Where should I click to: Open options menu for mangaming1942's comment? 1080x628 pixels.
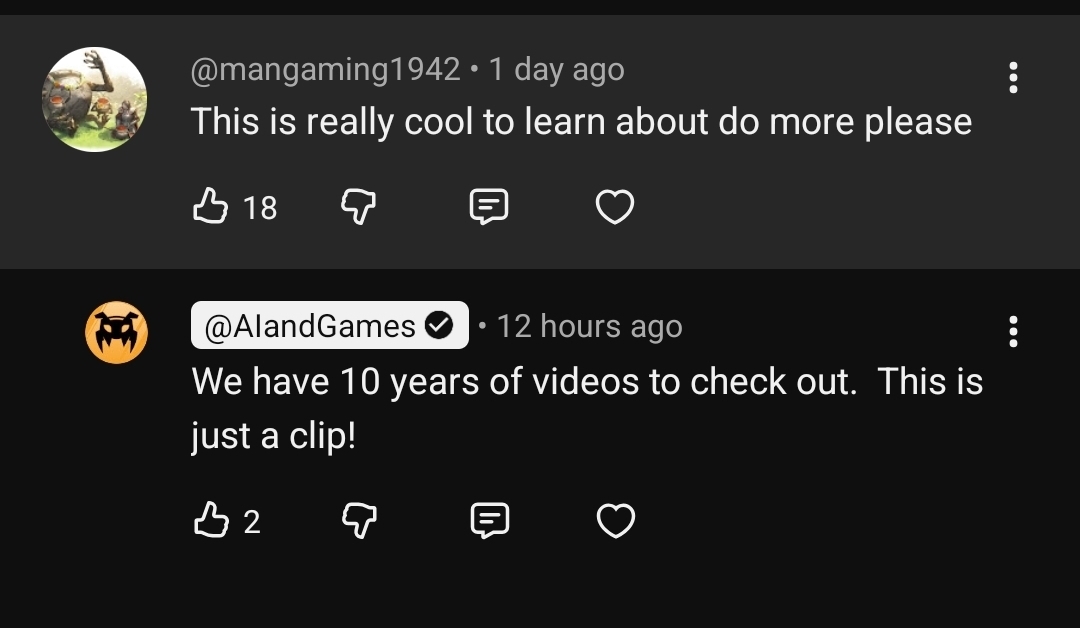click(1013, 77)
